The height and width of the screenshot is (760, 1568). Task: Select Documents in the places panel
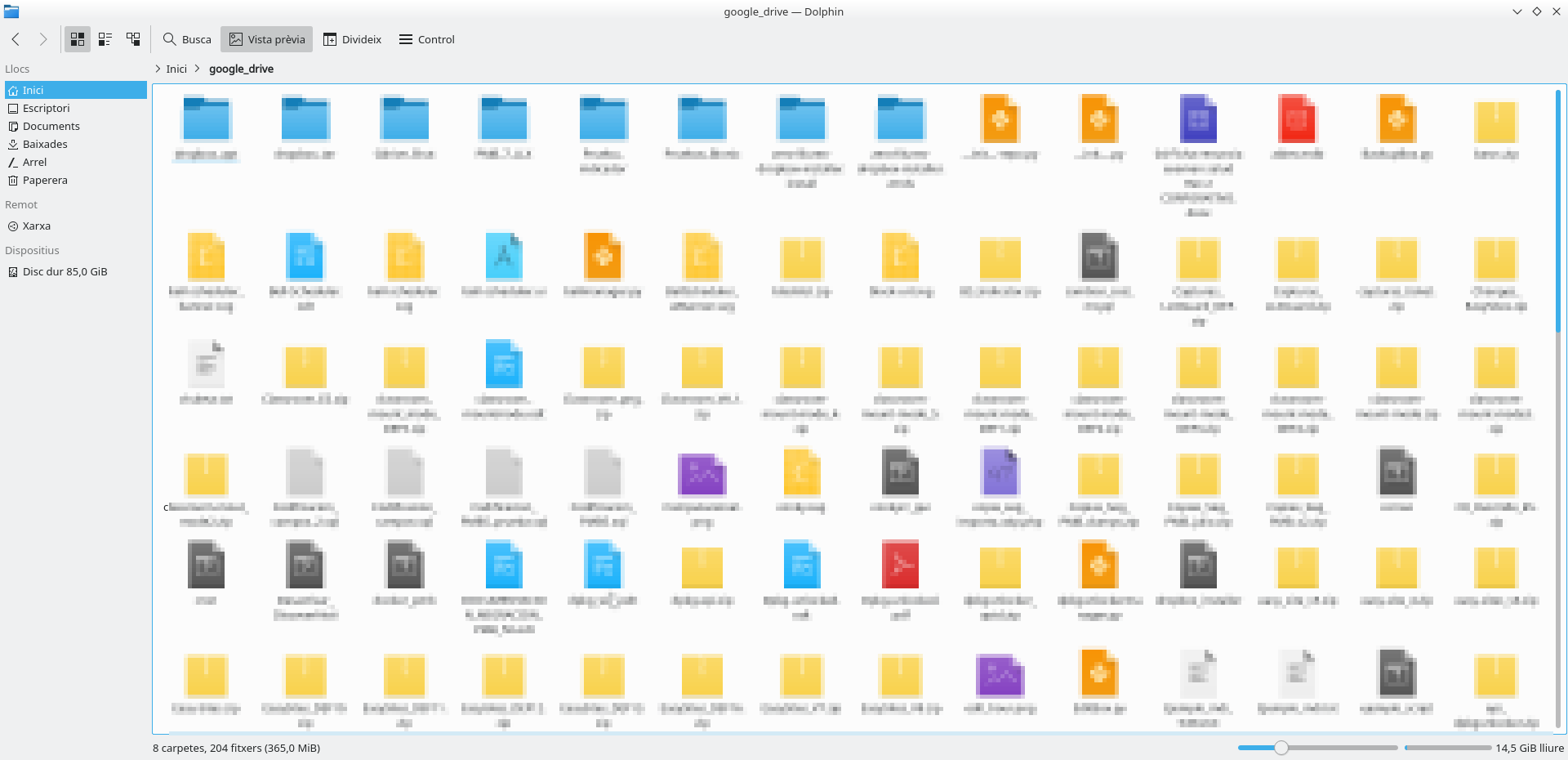click(x=51, y=127)
